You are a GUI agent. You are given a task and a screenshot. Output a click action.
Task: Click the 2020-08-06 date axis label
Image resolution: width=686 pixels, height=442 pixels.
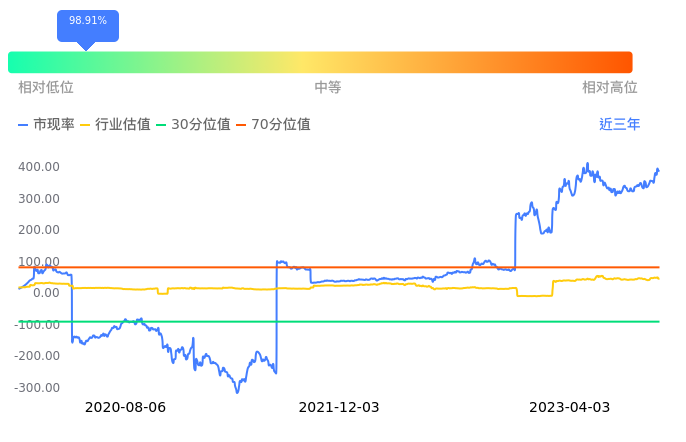(125, 407)
